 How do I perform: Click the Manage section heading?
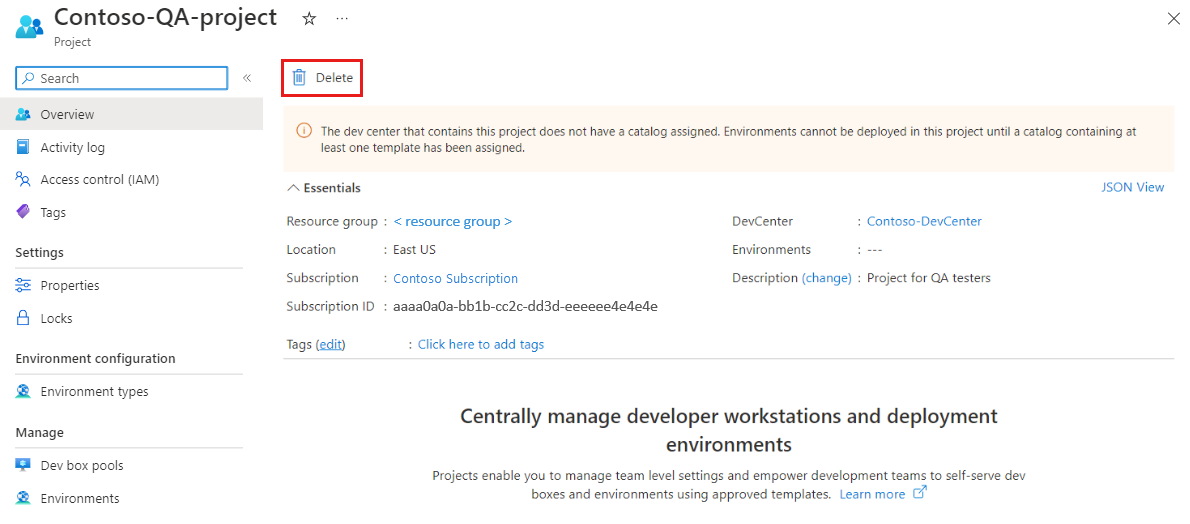[x=37, y=433]
